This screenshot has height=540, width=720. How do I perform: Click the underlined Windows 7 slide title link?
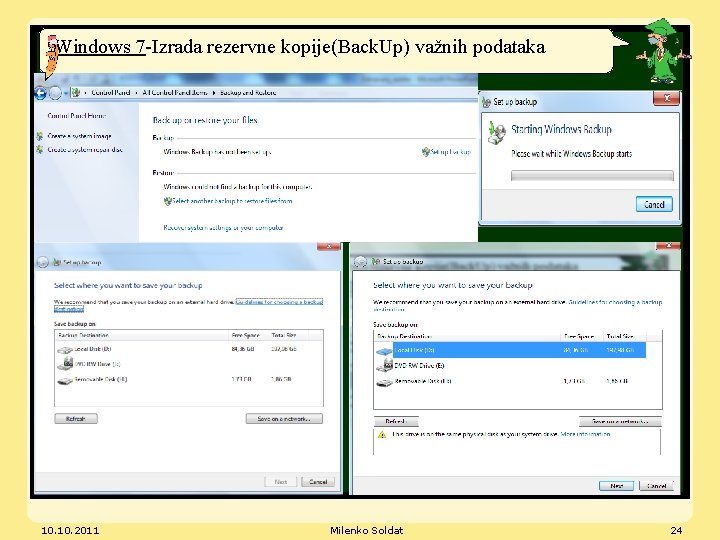(101, 47)
